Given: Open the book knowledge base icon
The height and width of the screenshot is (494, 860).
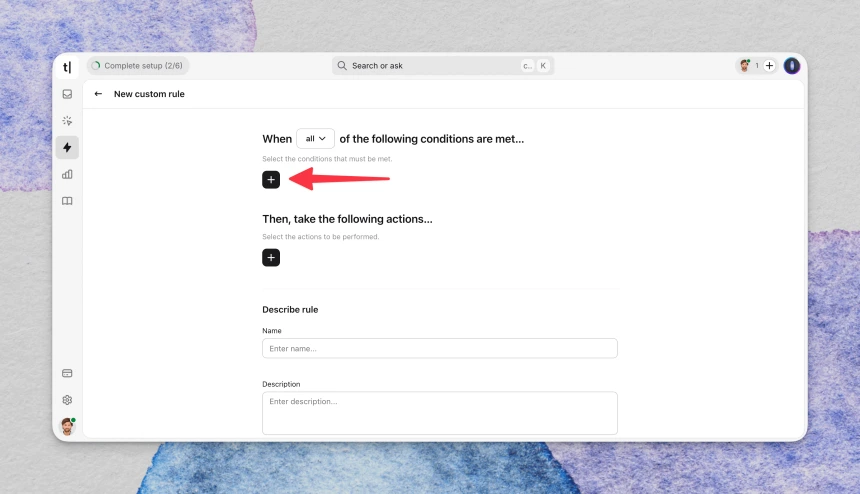Looking at the screenshot, I should coord(67,201).
